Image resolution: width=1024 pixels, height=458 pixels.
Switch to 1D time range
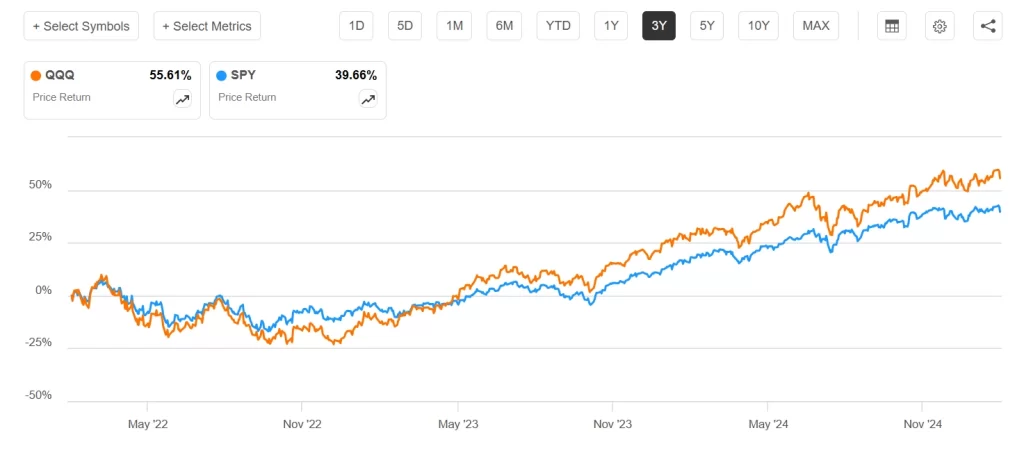click(357, 26)
